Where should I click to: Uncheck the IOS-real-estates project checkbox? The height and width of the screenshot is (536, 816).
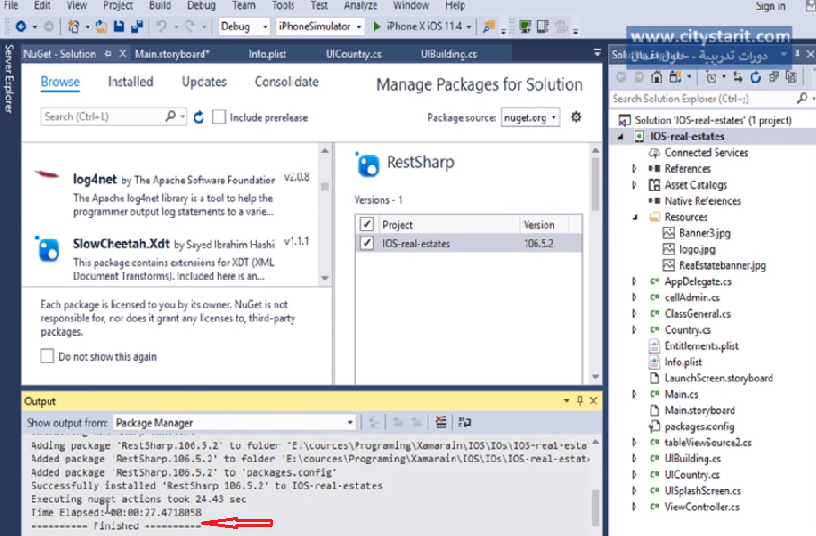point(366,243)
